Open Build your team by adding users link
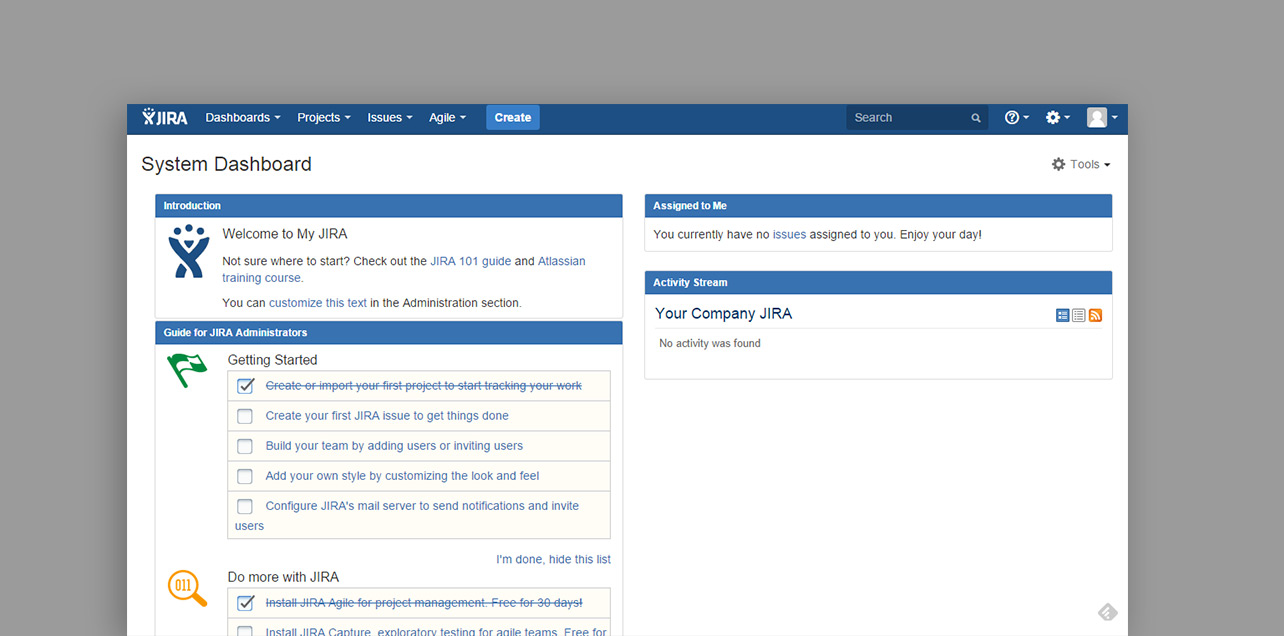Viewport: 1284px width, 636px height. (x=394, y=446)
